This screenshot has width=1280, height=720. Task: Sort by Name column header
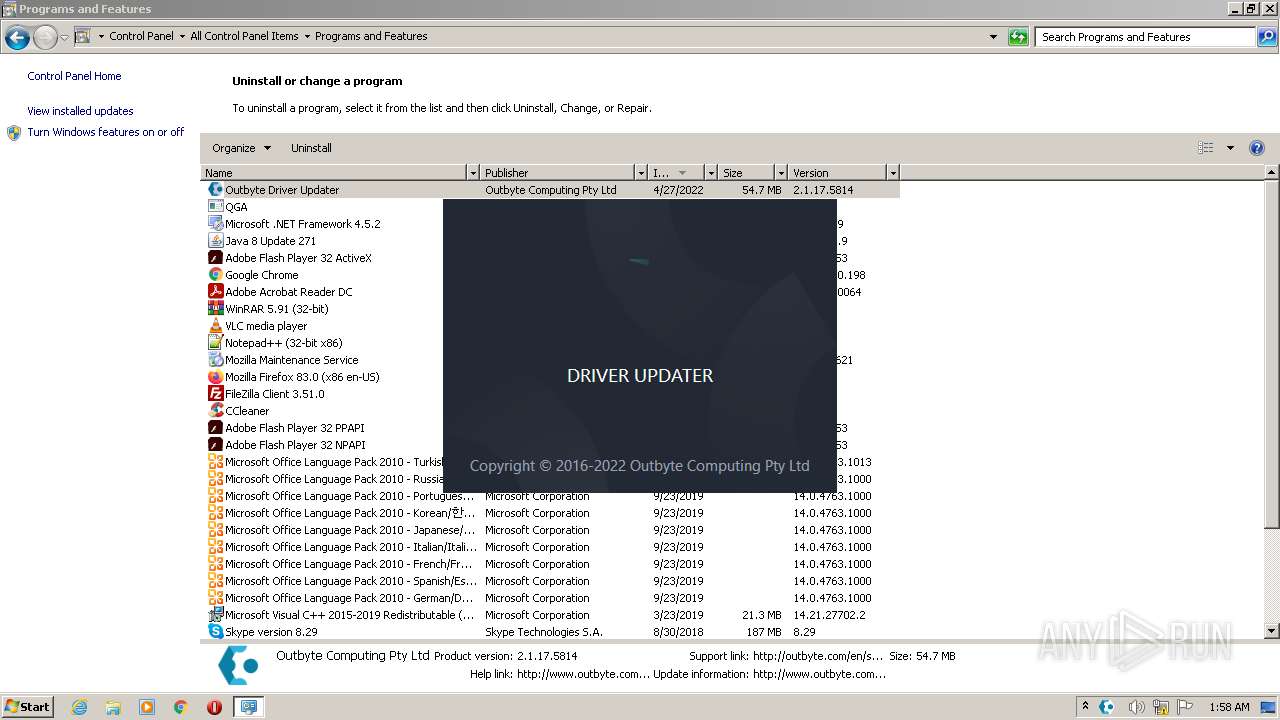tap(334, 173)
